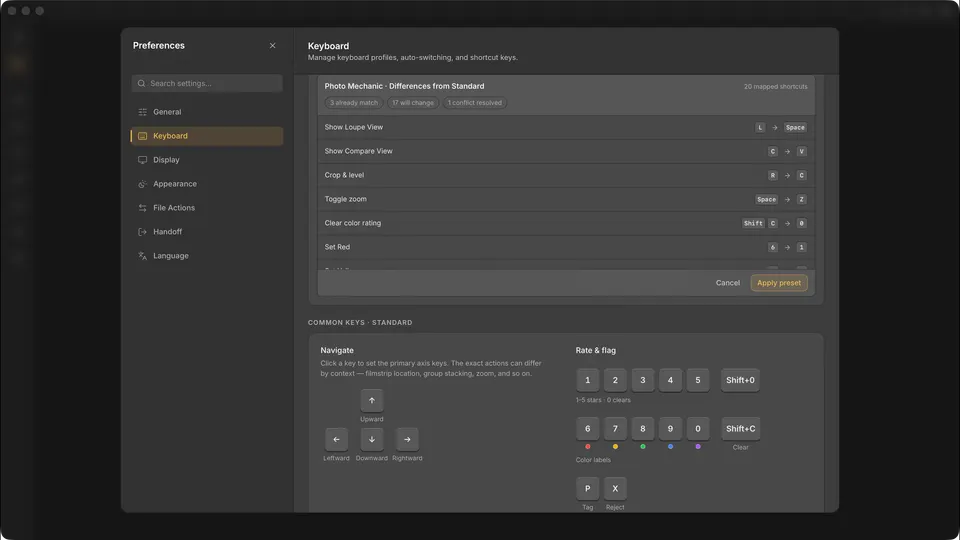
Task: Click the X Reject key
Action: pyautogui.click(x=615, y=489)
